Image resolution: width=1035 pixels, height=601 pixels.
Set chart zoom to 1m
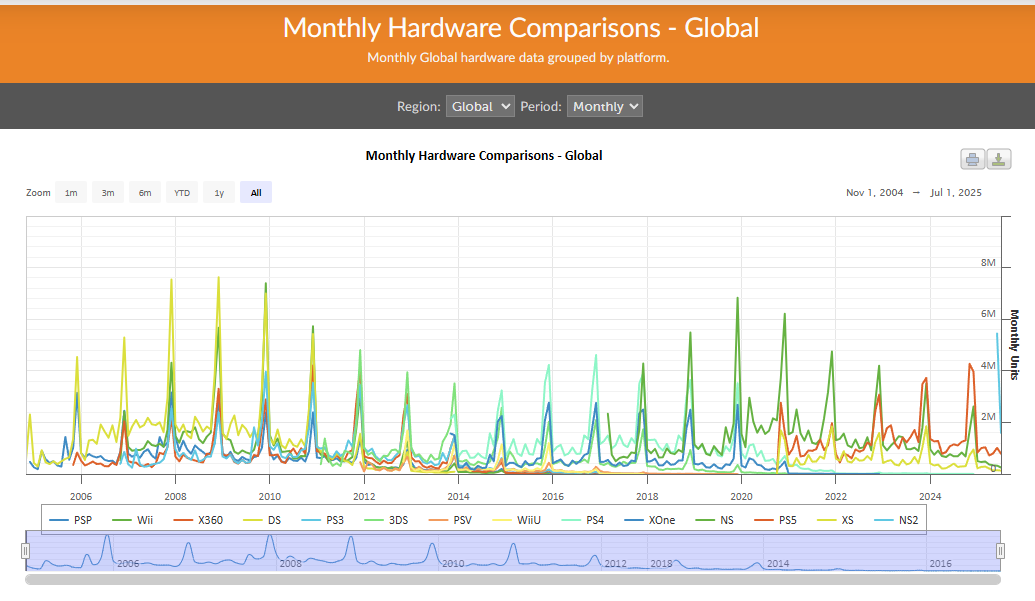point(71,193)
